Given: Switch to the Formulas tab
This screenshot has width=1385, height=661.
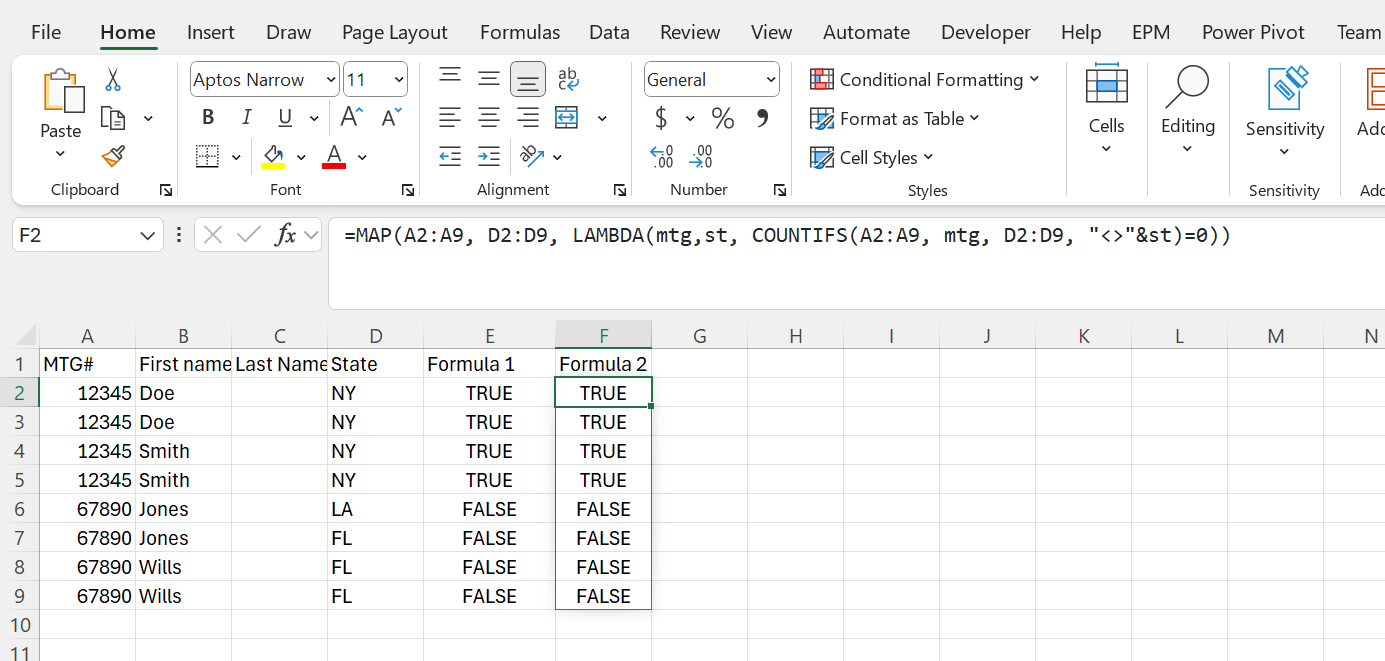Looking at the screenshot, I should point(520,32).
